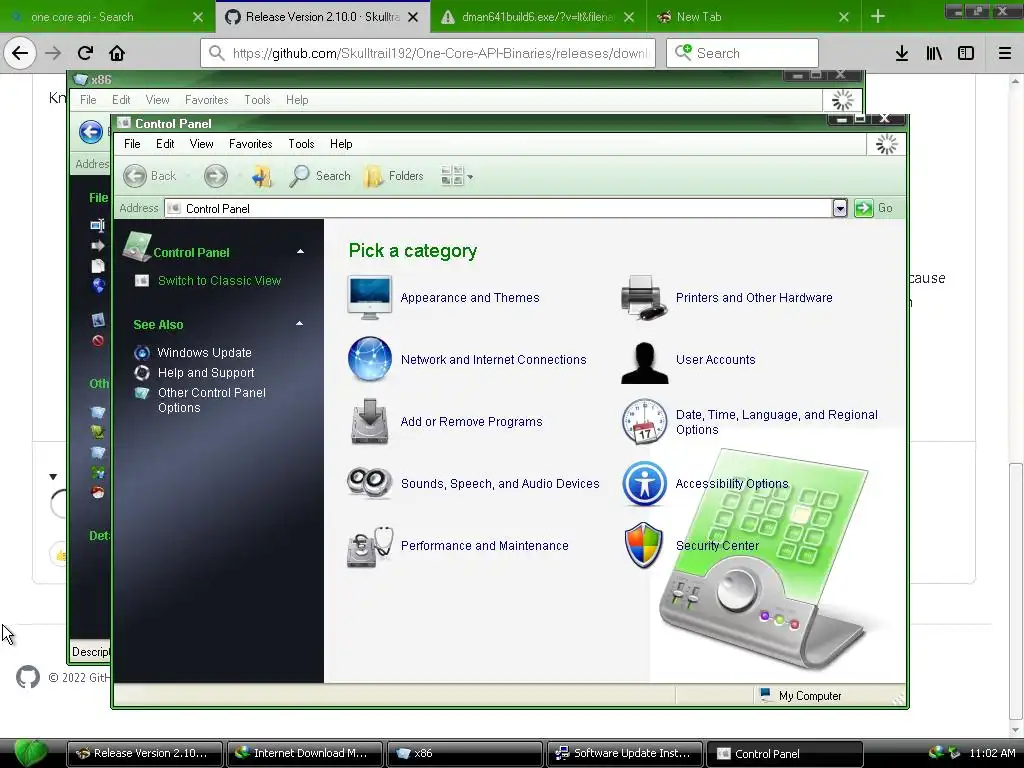The width and height of the screenshot is (1024, 768).
Task: Open Search in Control Panel toolbar
Action: click(320, 176)
